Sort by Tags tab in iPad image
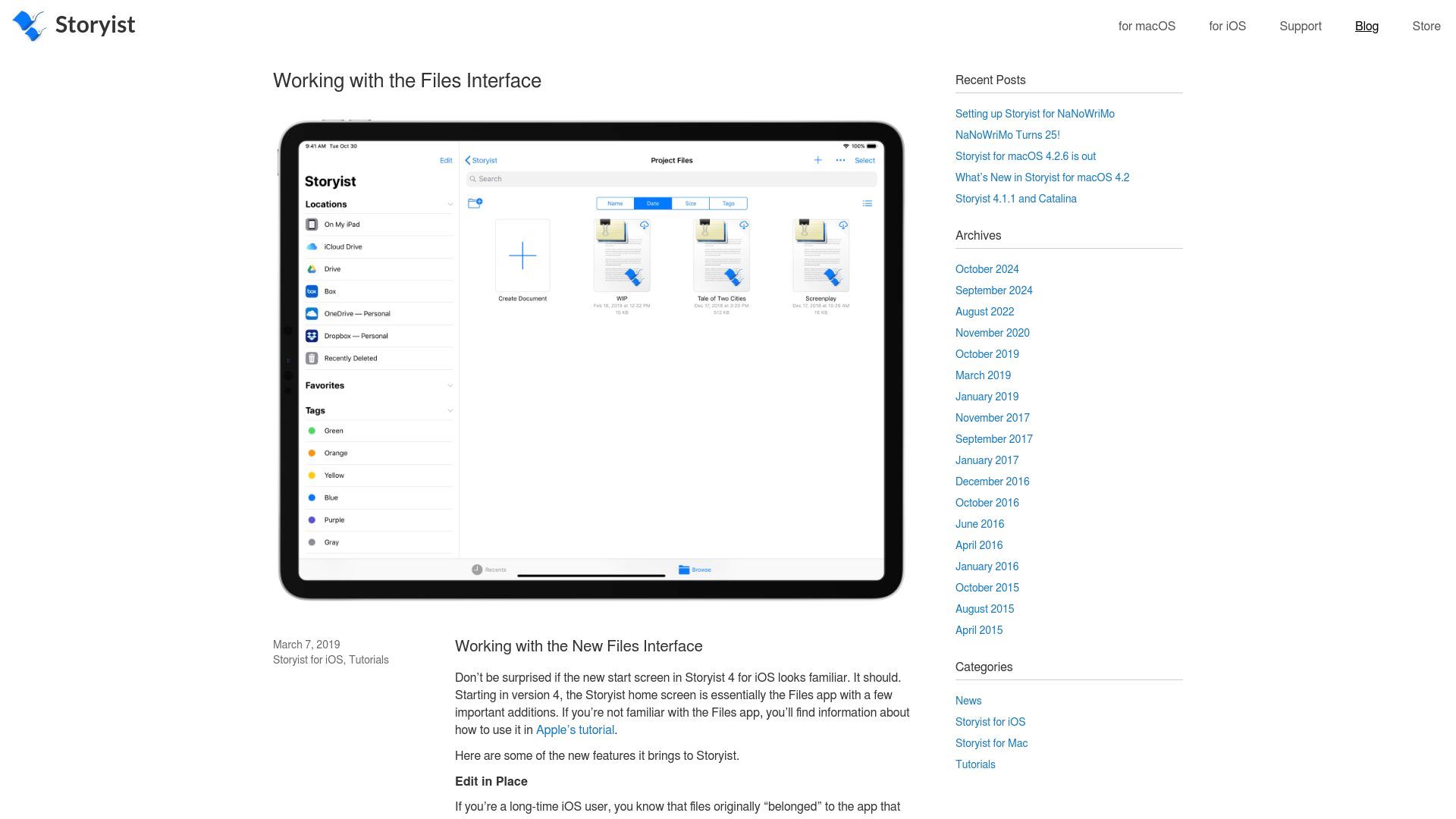 (728, 203)
